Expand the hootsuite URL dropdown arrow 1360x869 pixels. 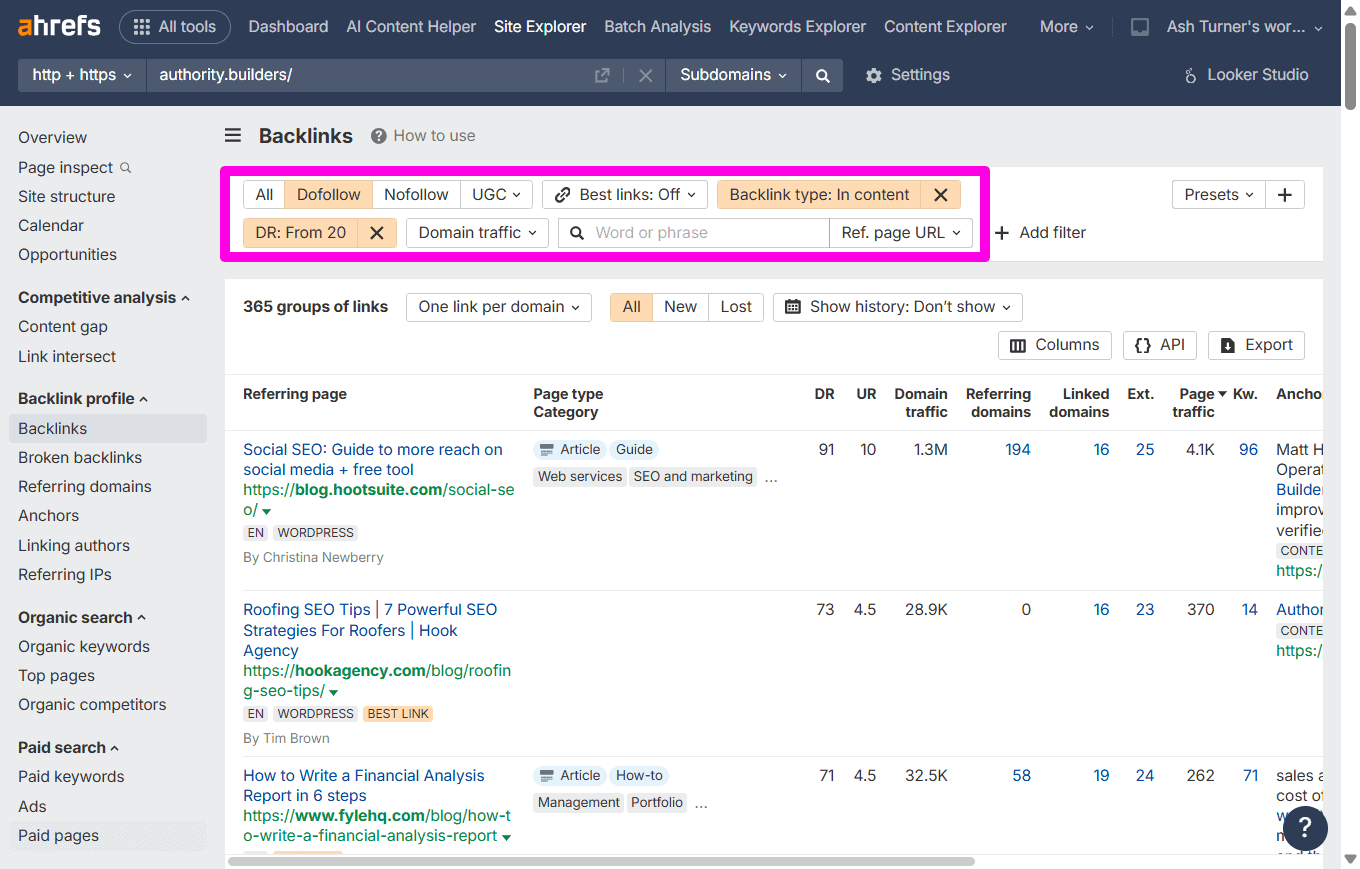[x=267, y=512]
